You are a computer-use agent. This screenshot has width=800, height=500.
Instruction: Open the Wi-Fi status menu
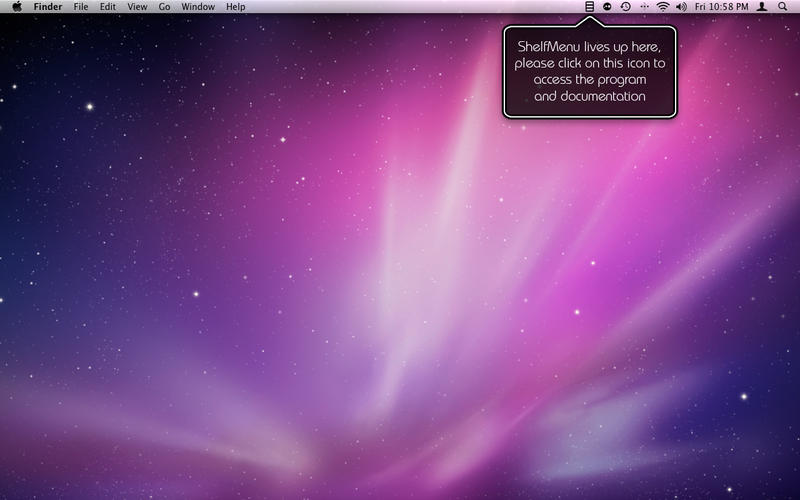(663, 7)
